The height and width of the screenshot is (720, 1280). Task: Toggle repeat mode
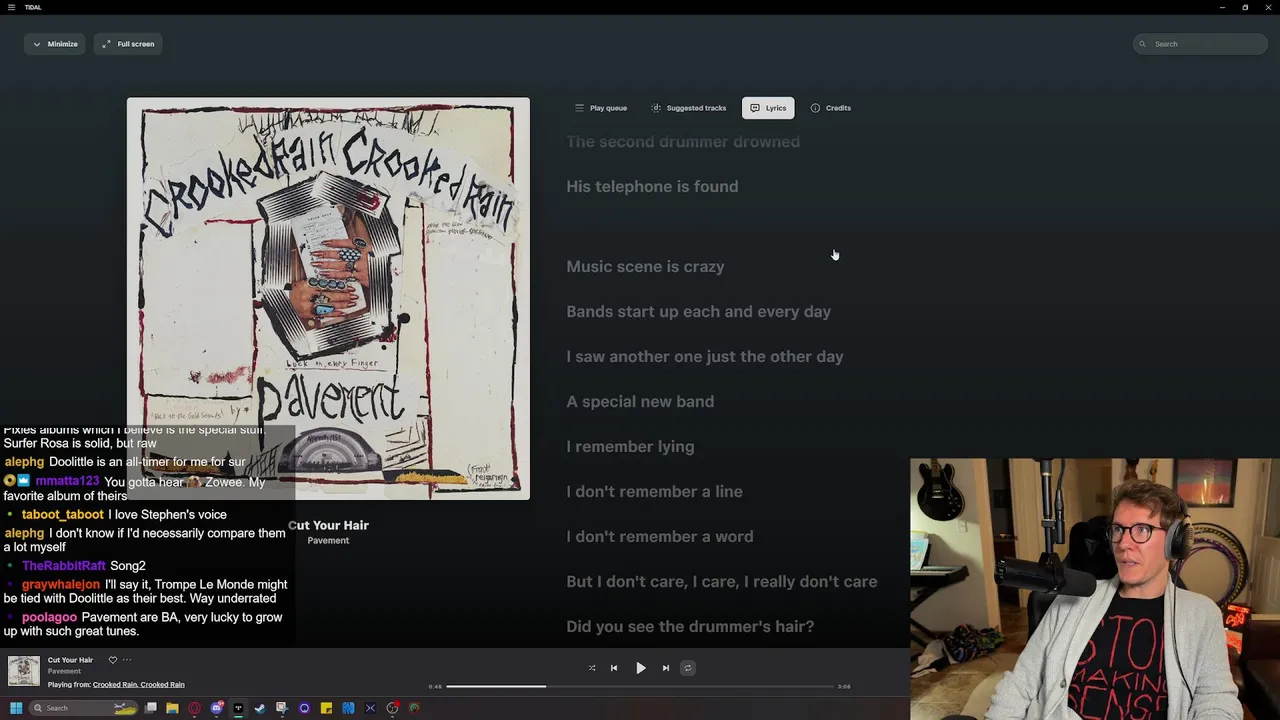point(688,668)
